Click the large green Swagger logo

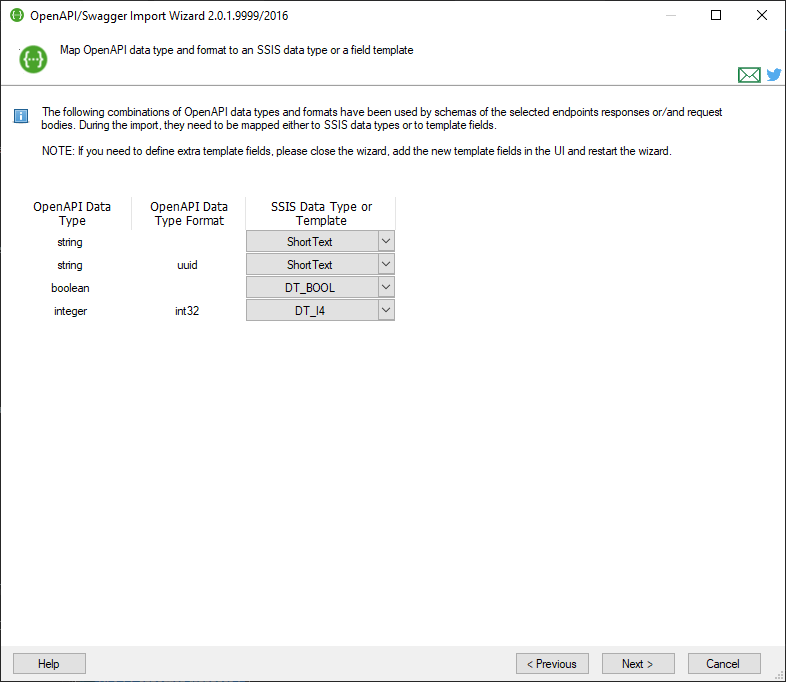(33, 60)
